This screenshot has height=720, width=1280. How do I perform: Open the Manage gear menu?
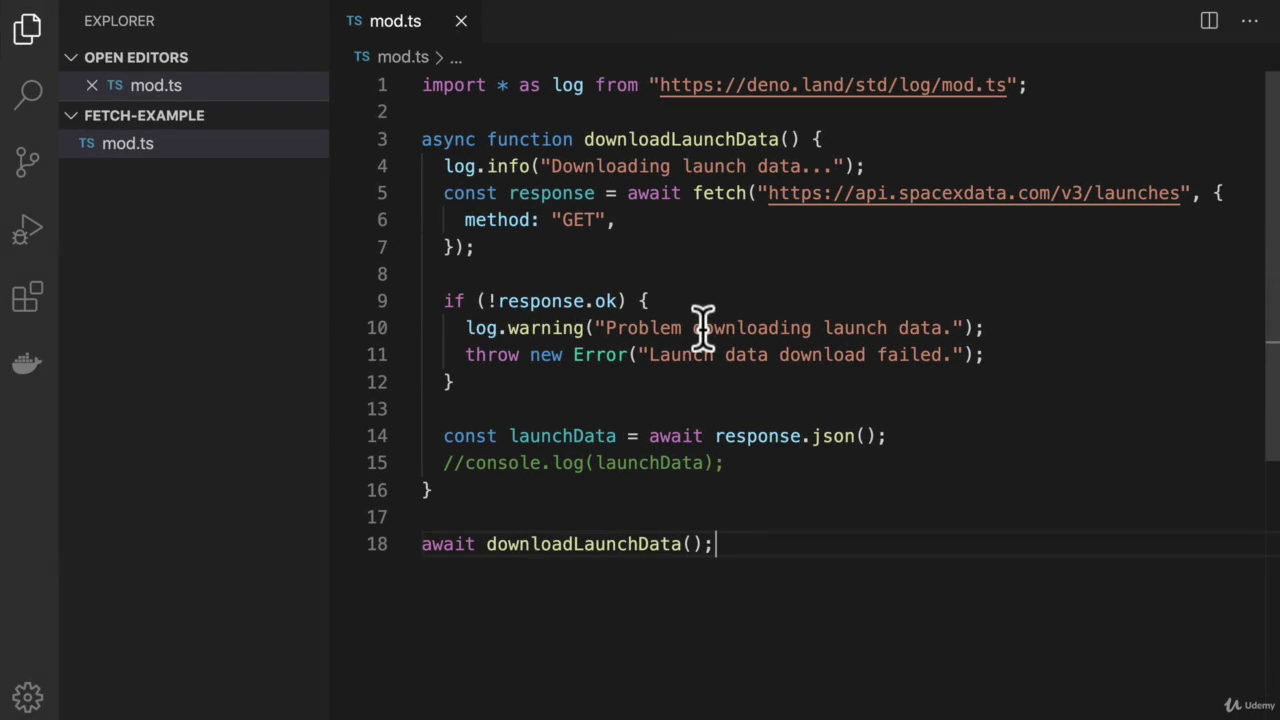28,697
